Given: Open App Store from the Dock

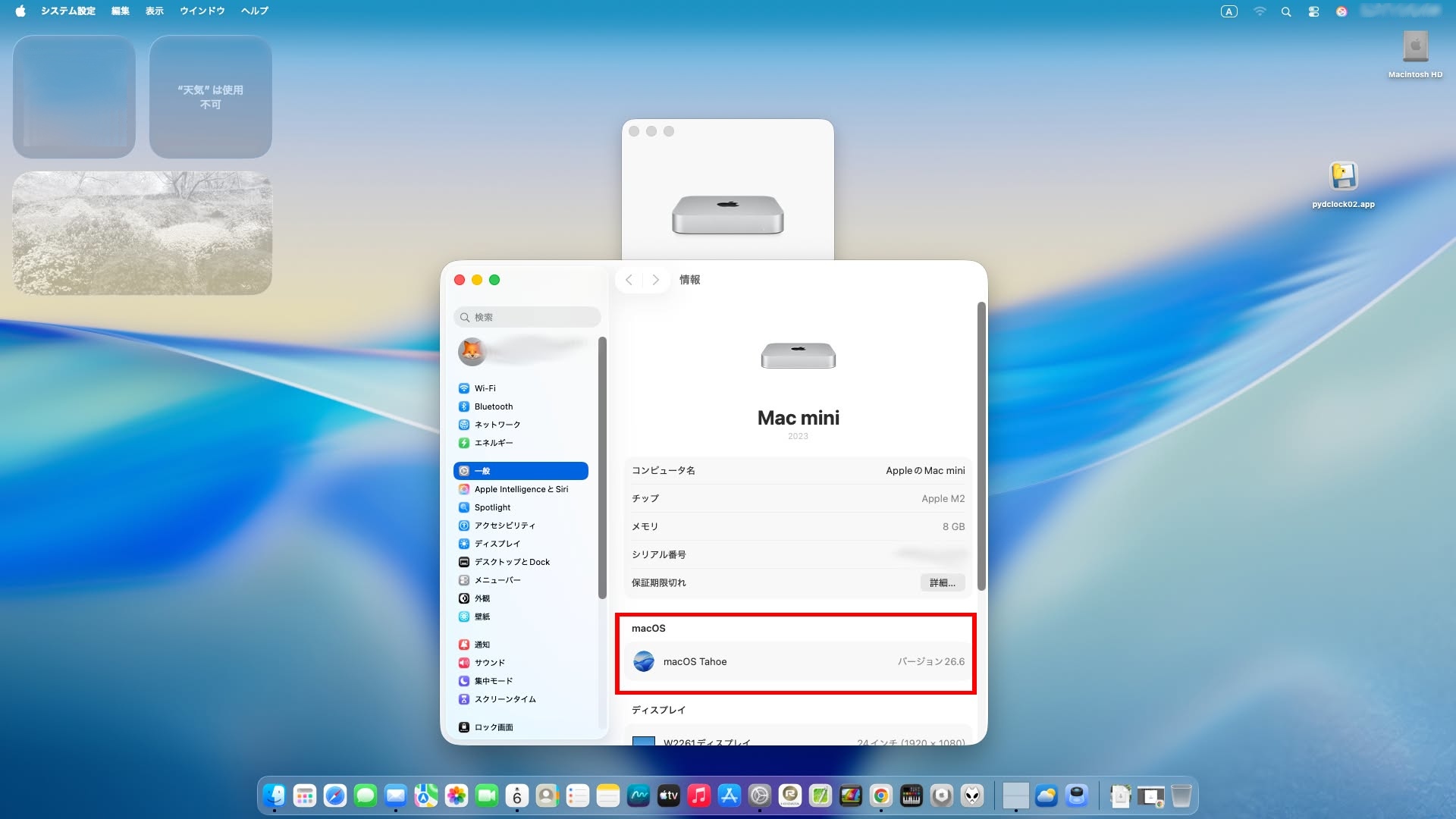Looking at the screenshot, I should [730, 795].
